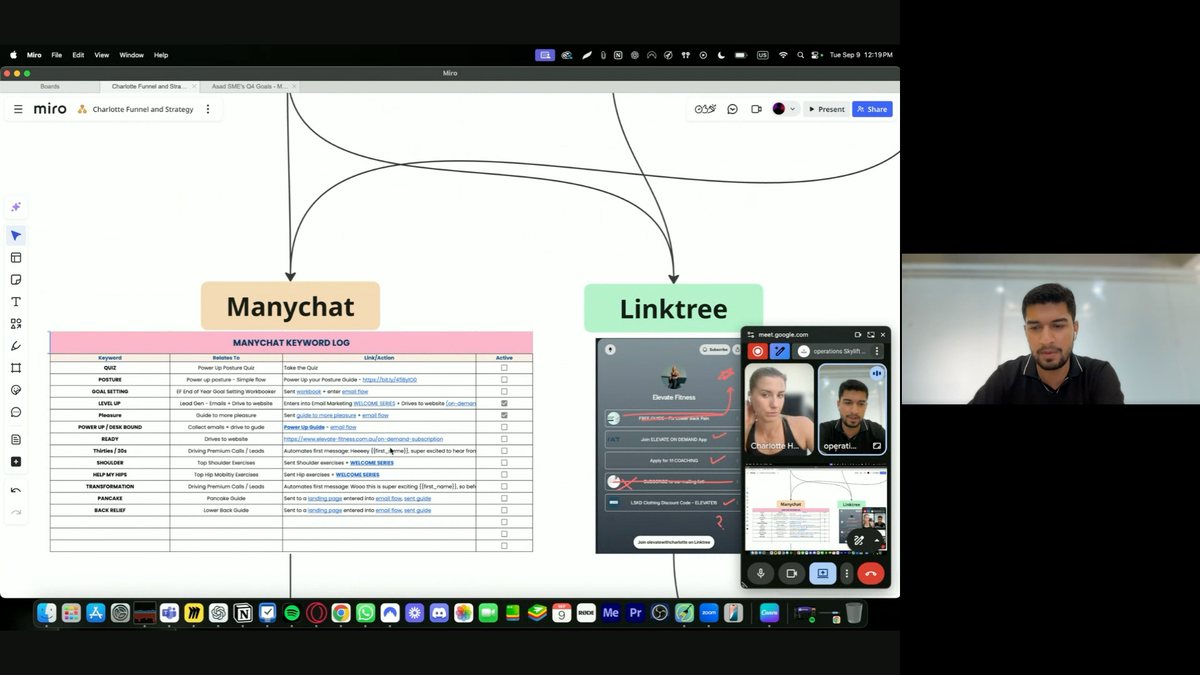Mute microphone in Google Meet window
Viewport: 1200px width, 675px height.
761,574
